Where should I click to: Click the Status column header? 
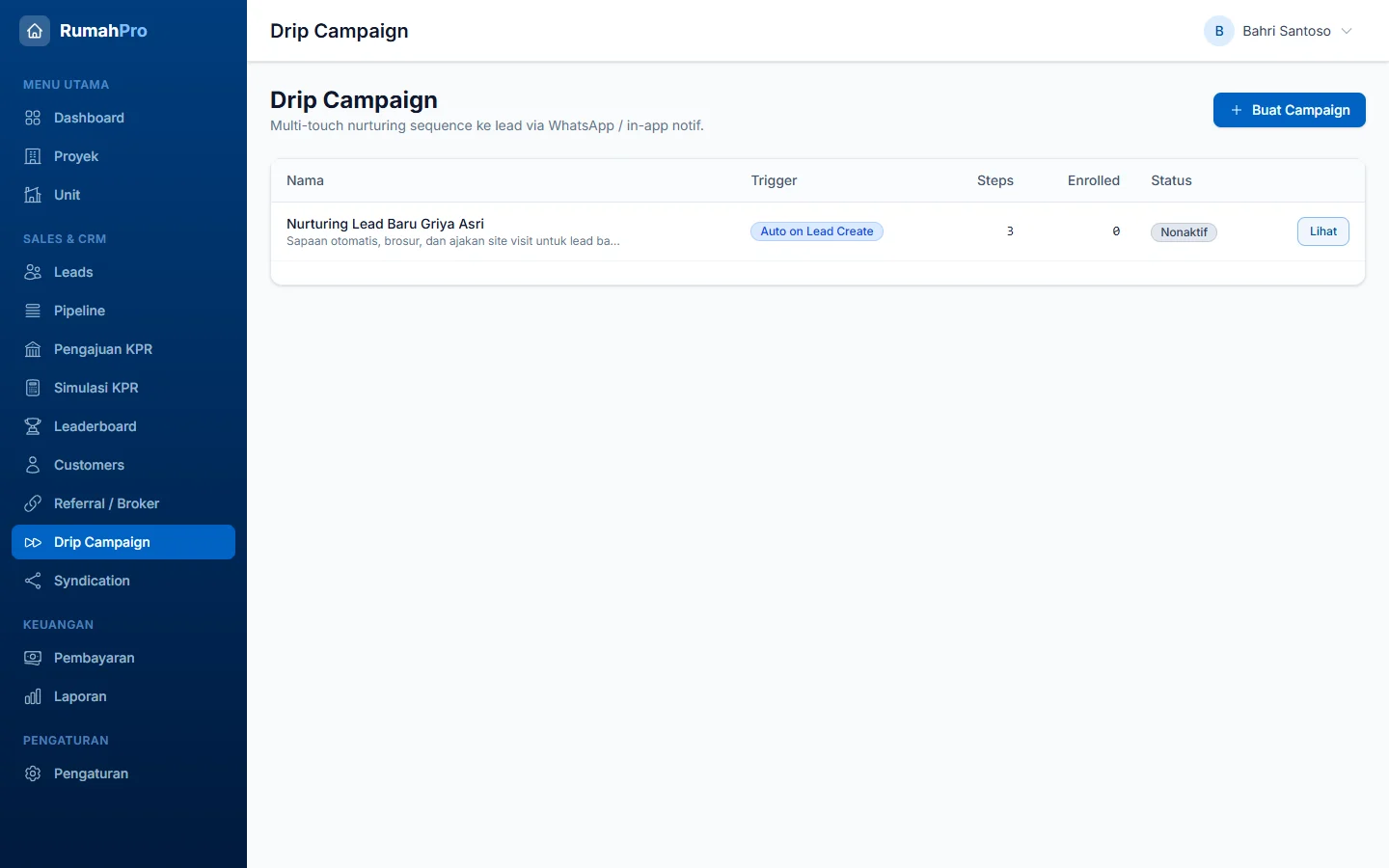coord(1171,180)
